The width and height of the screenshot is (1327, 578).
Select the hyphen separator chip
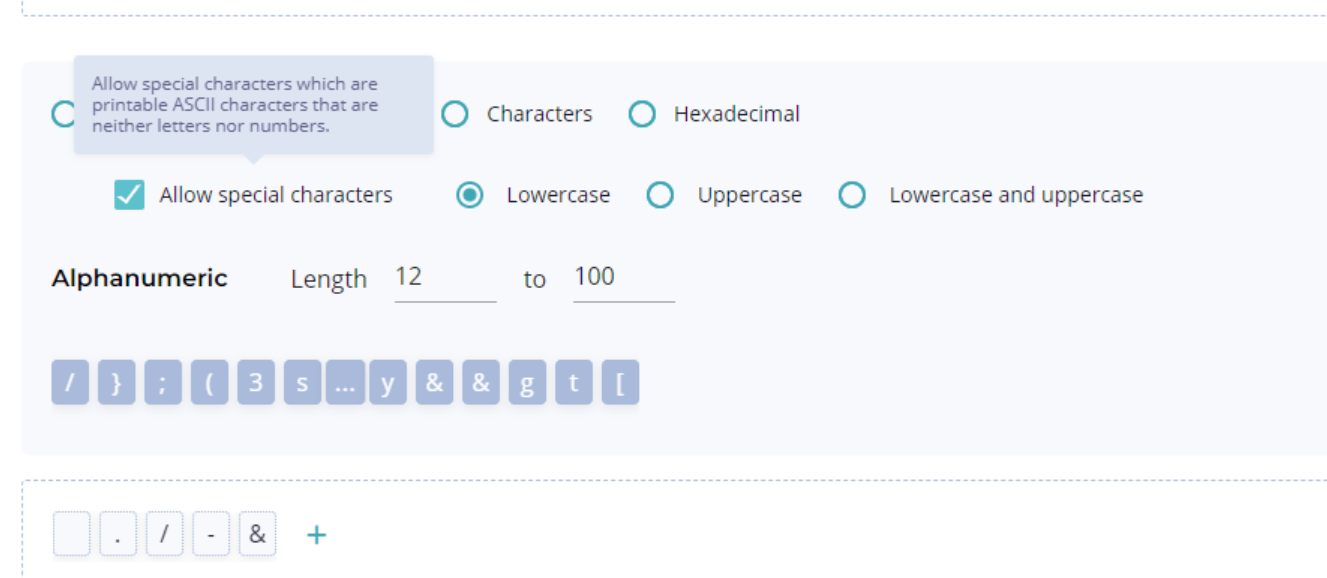point(211,535)
